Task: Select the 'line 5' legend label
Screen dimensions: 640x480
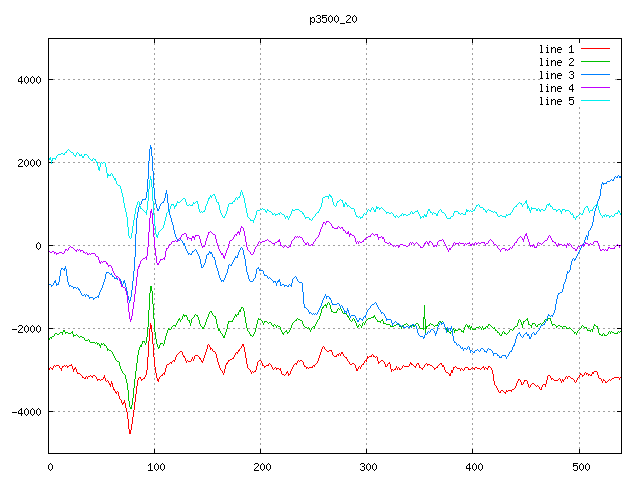Action: tap(556, 101)
